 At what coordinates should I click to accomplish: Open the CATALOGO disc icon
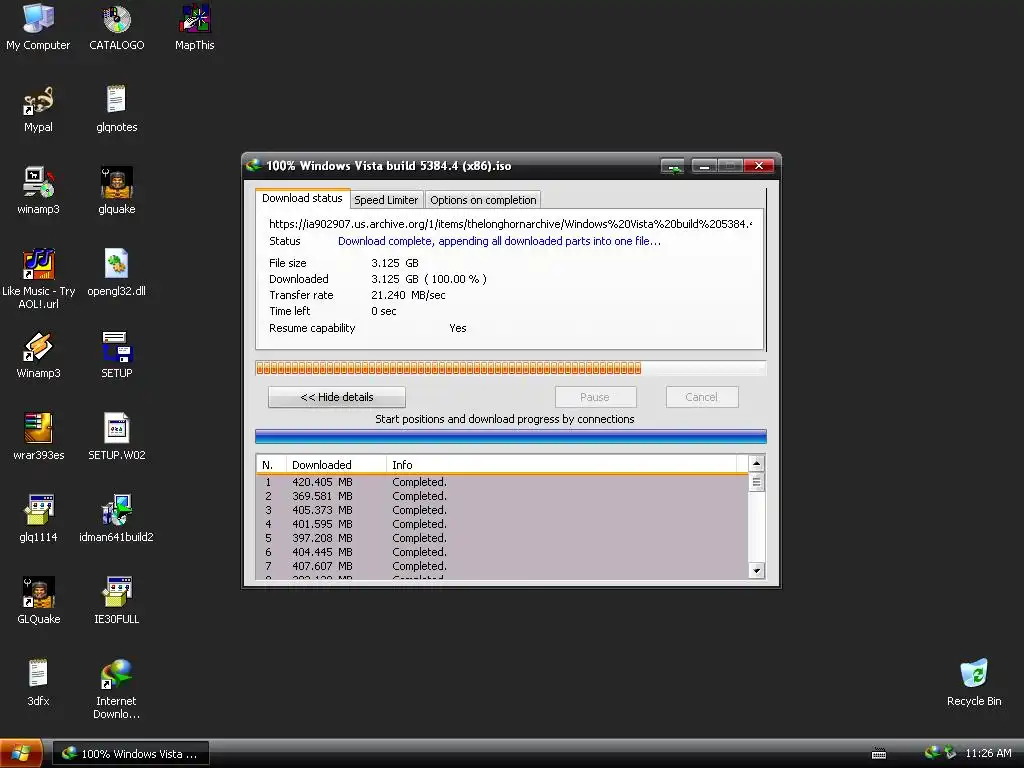pyautogui.click(x=116, y=26)
